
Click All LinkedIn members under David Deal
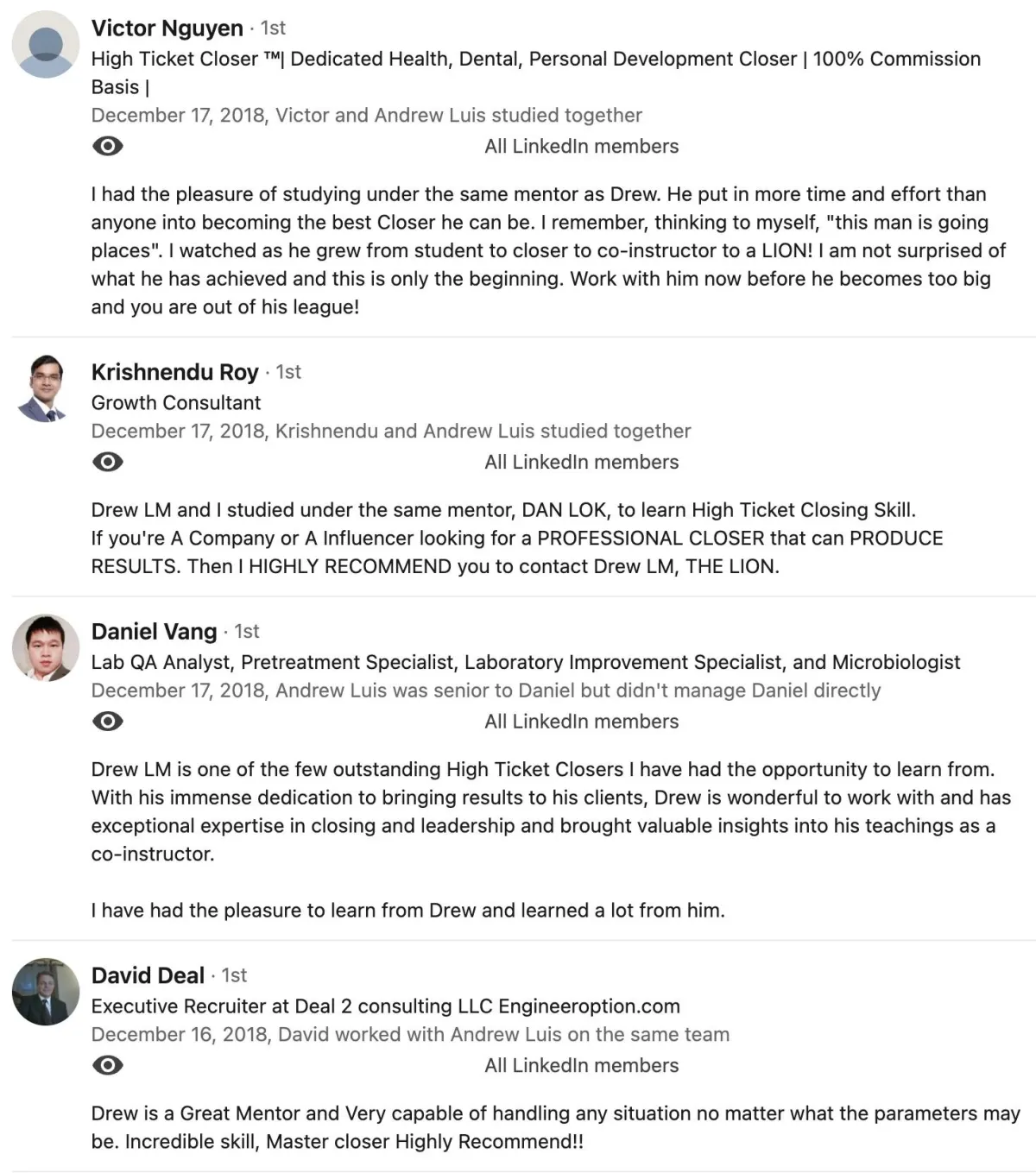coord(582,1066)
